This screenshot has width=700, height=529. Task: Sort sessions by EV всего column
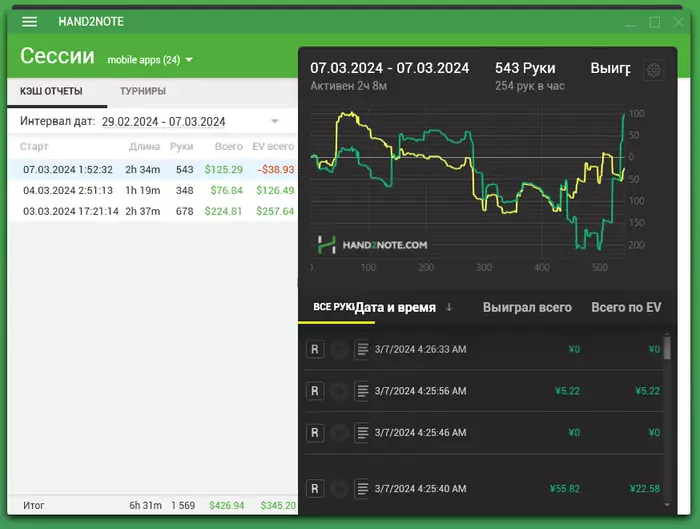pyautogui.click(x=273, y=146)
